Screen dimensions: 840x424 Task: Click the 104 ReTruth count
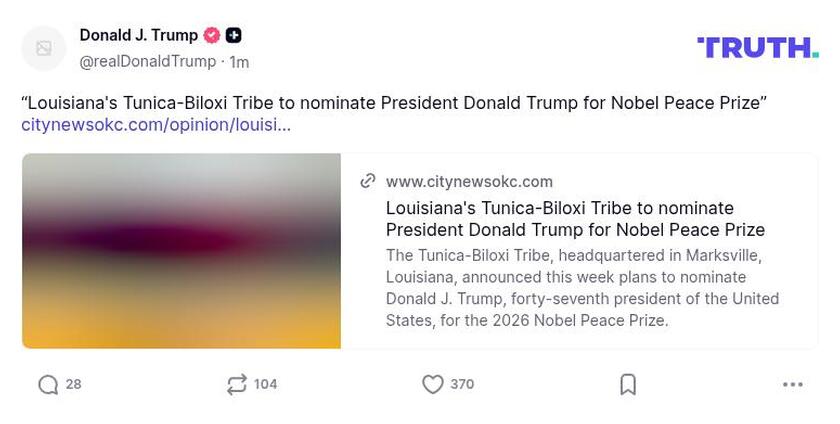coord(265,385)
